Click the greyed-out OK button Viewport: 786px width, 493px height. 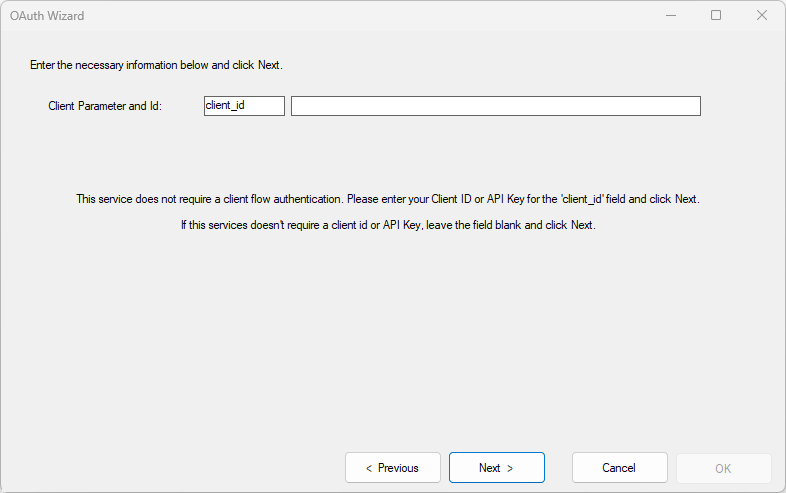coord(723,468)
